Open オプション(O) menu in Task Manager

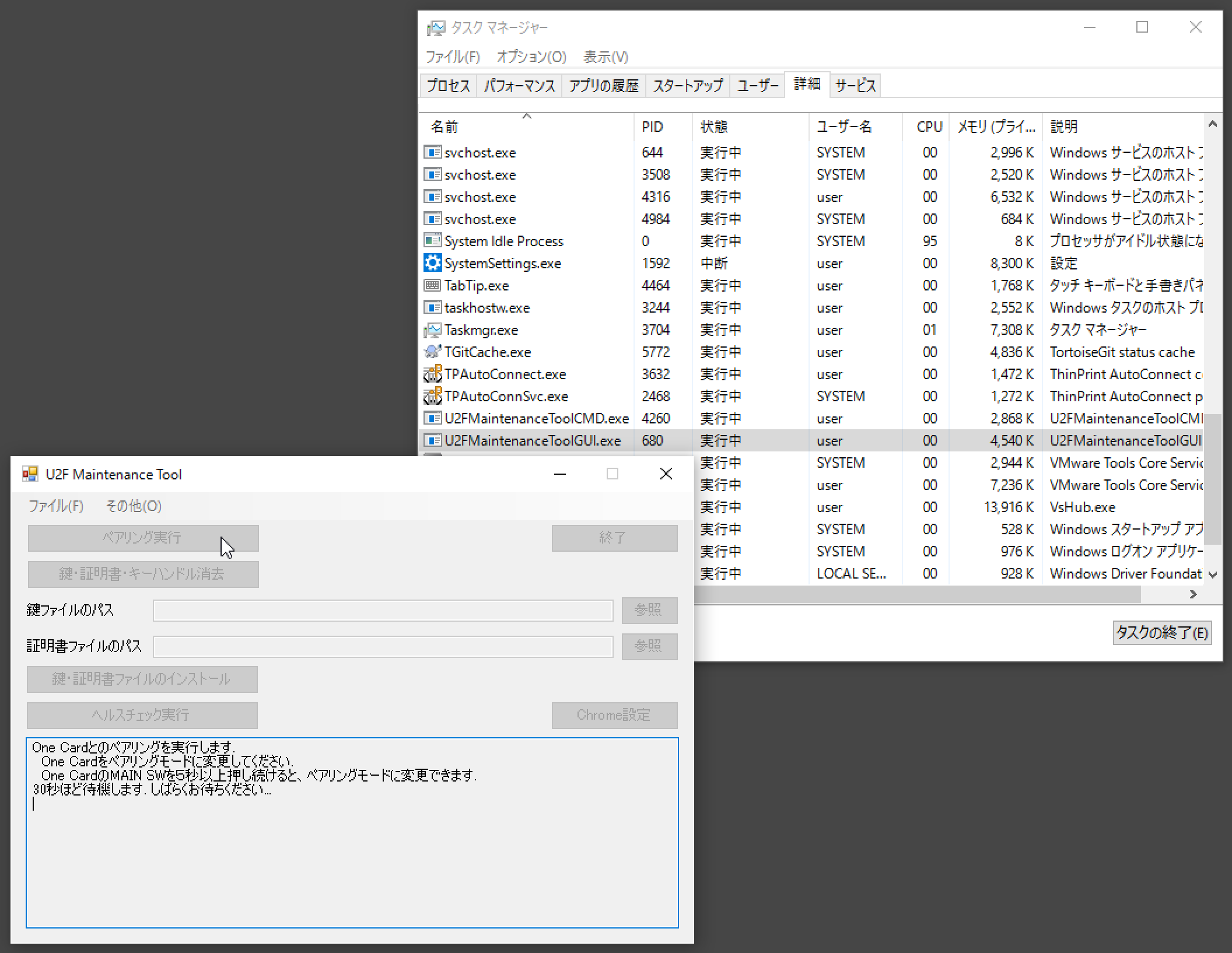coord(531,57)
